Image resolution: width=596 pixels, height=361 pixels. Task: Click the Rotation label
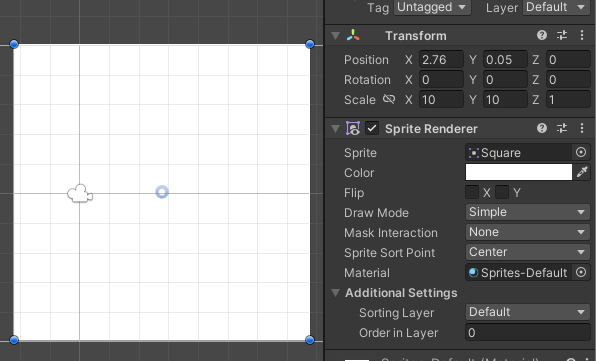pos(367,80)
